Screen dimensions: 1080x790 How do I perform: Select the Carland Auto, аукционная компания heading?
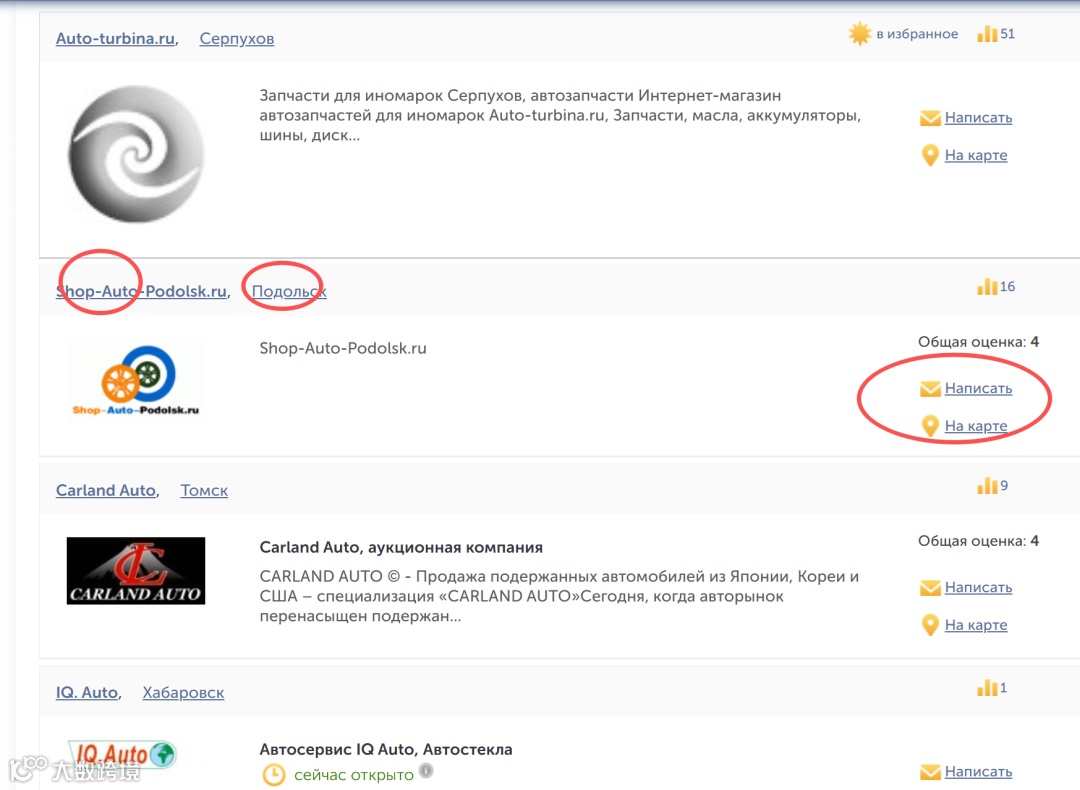click(x=401, y=548)
